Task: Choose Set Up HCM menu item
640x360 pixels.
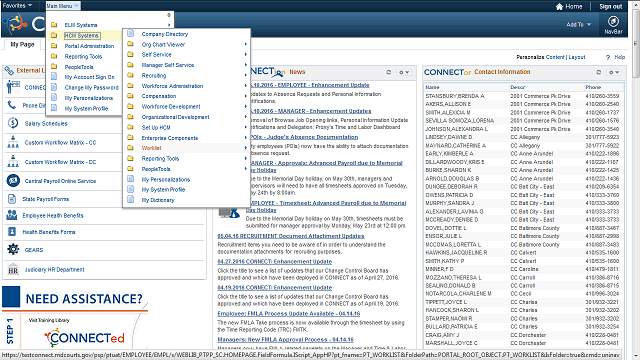Action: tap(156, 127)
